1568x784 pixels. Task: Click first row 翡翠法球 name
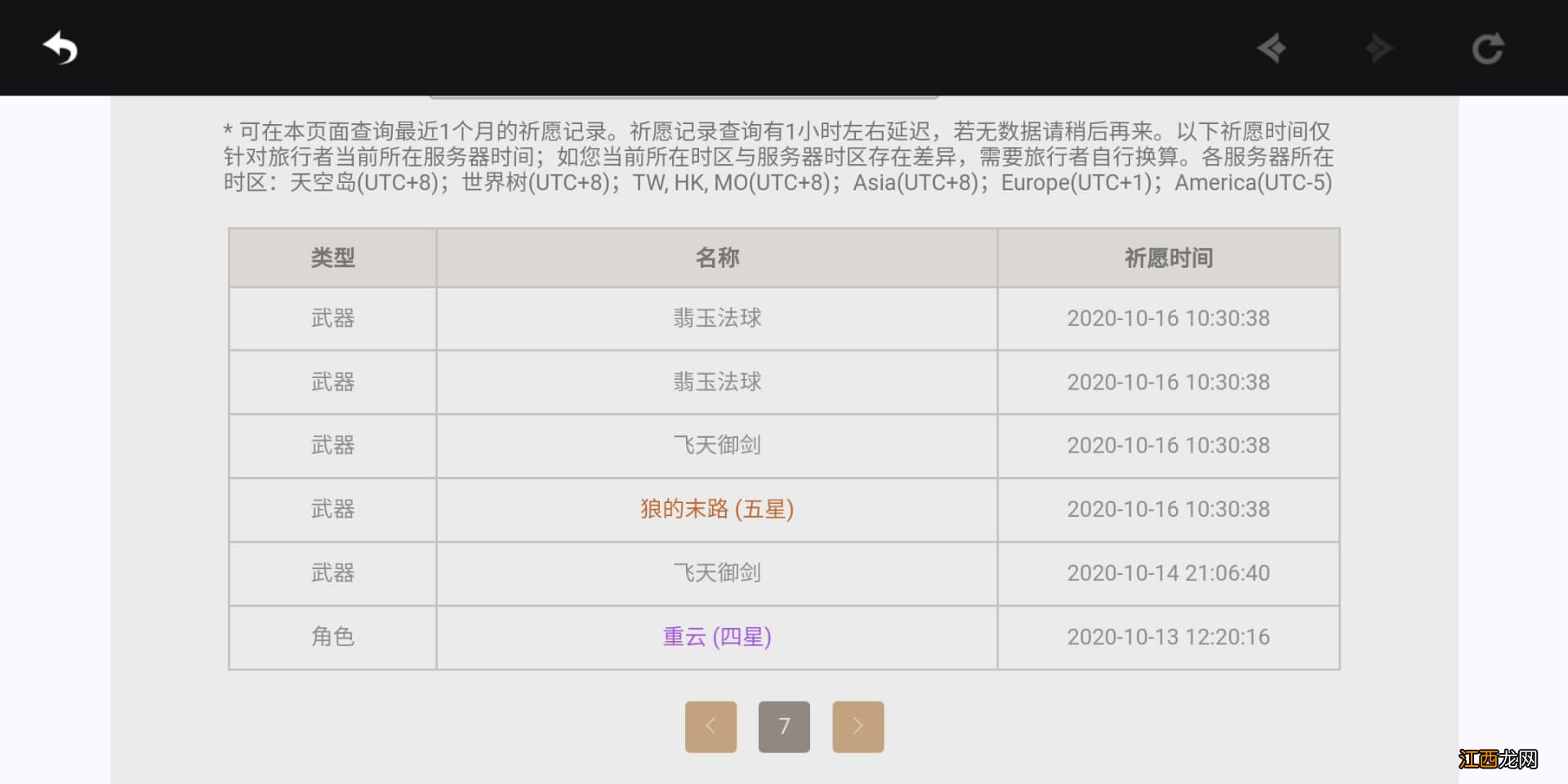coord(717,318)
